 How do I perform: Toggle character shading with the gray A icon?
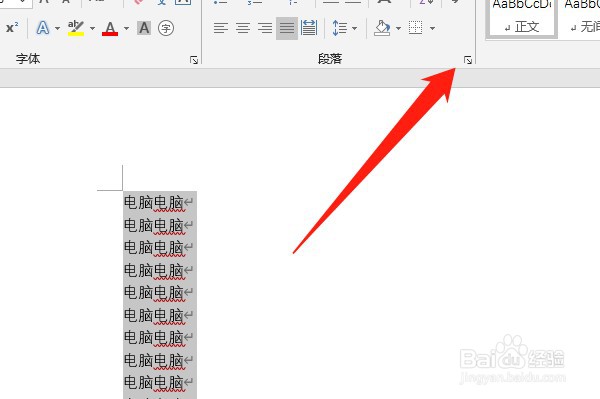tap(144, 28)
